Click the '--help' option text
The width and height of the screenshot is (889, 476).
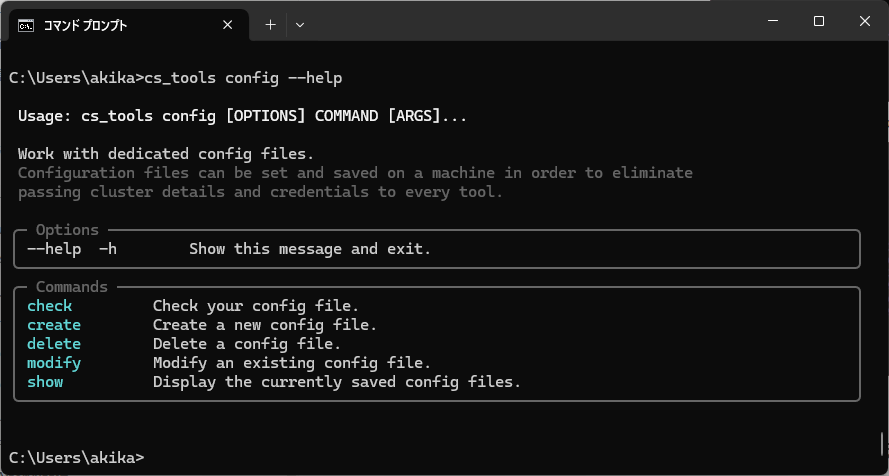[54, 249]
